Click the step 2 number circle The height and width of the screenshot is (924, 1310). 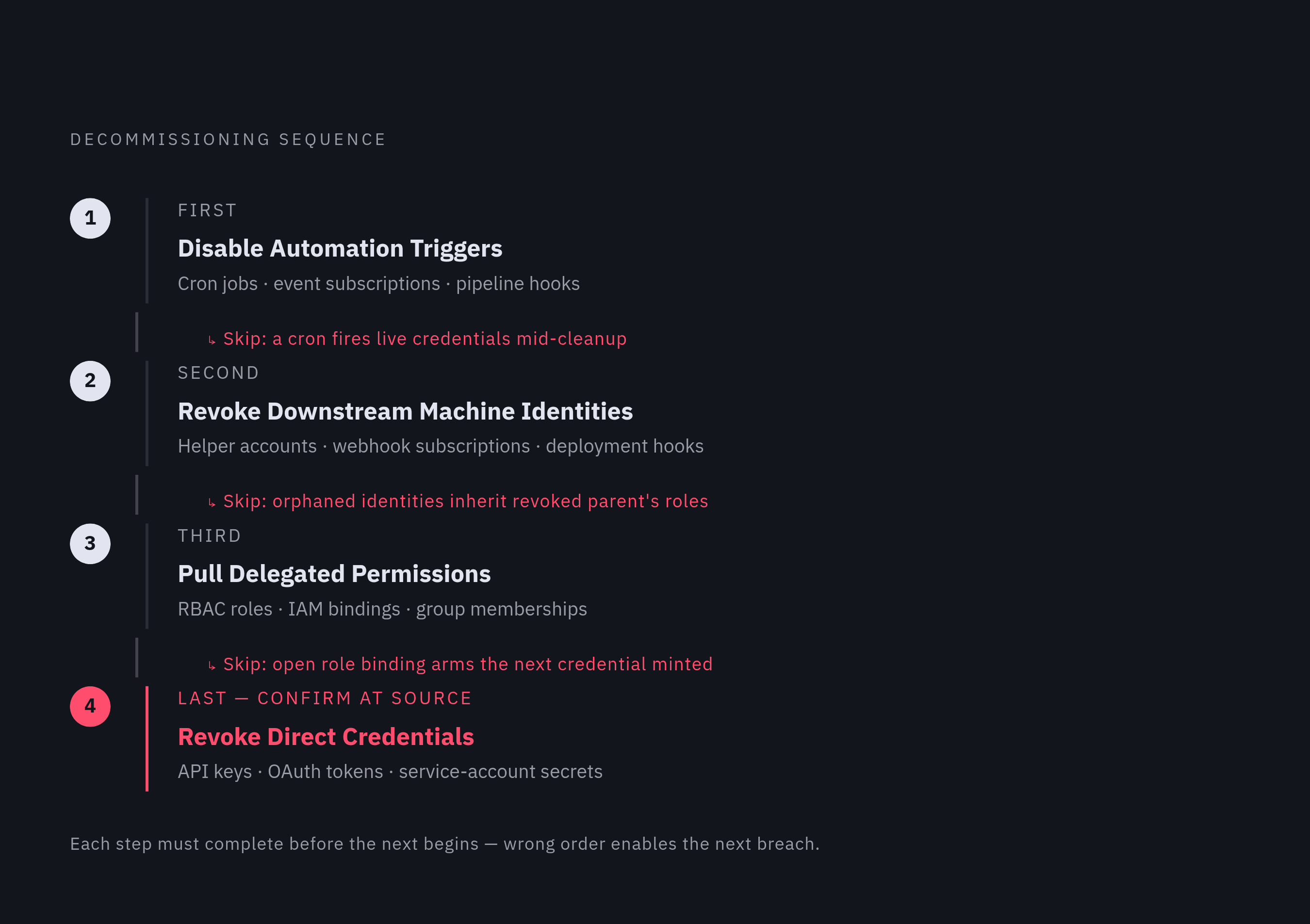[90, 381]
